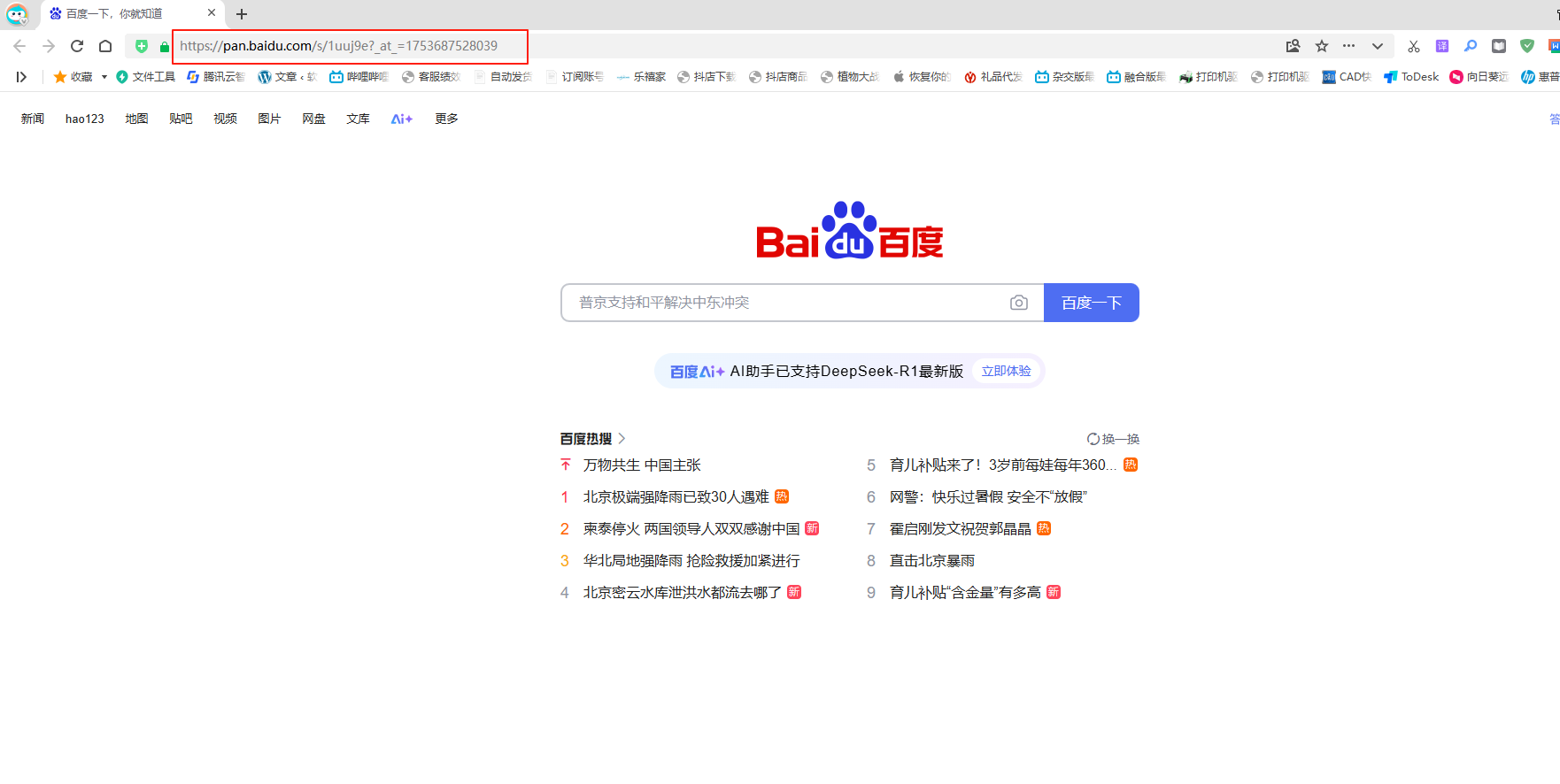The height and width of the screenshot is (784, 1560).
Task: Open the 订阅账号 bookmark
Action: [575, 77]
